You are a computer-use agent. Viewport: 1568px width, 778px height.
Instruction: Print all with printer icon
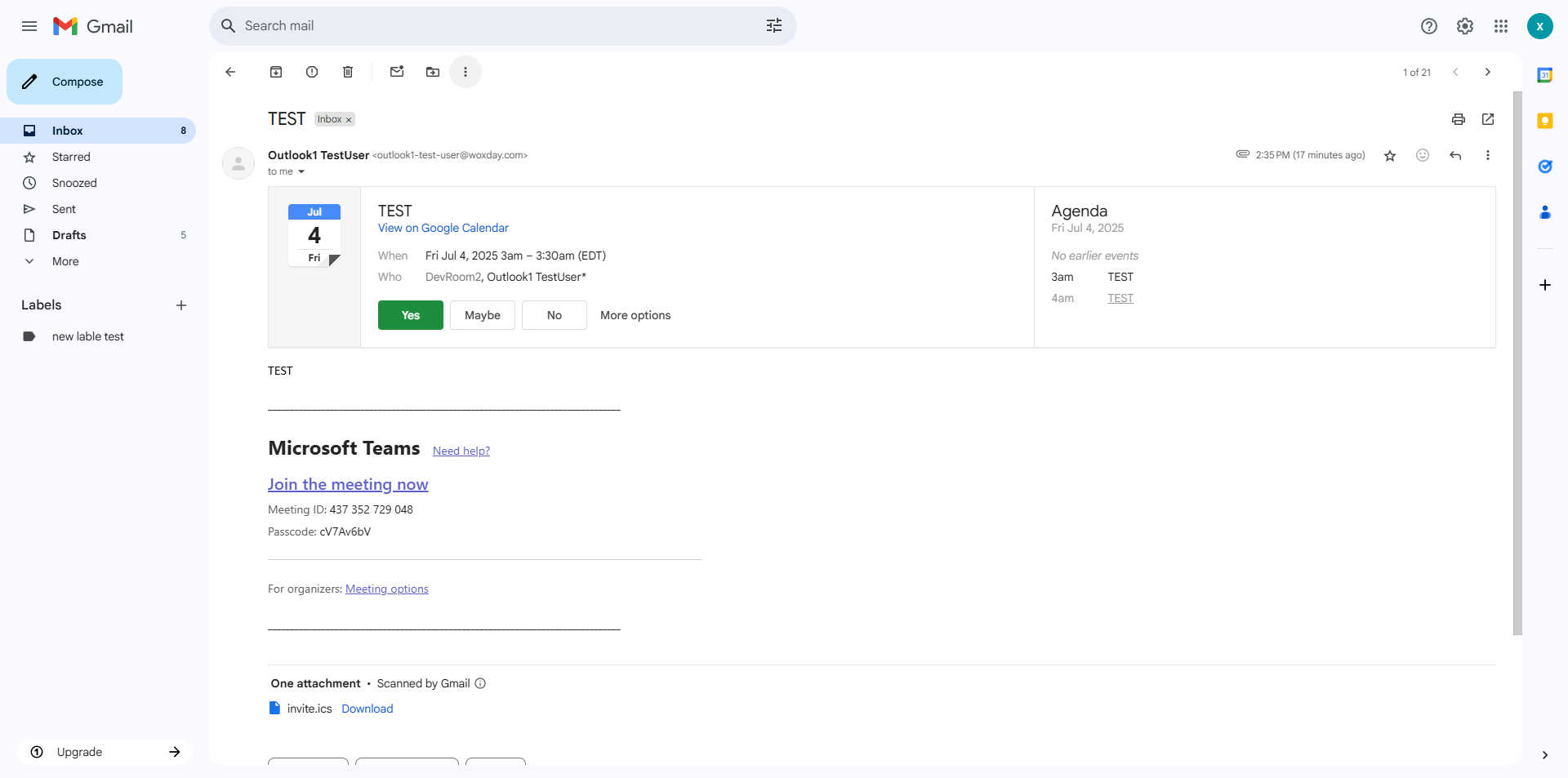[x=1458, y=119]
